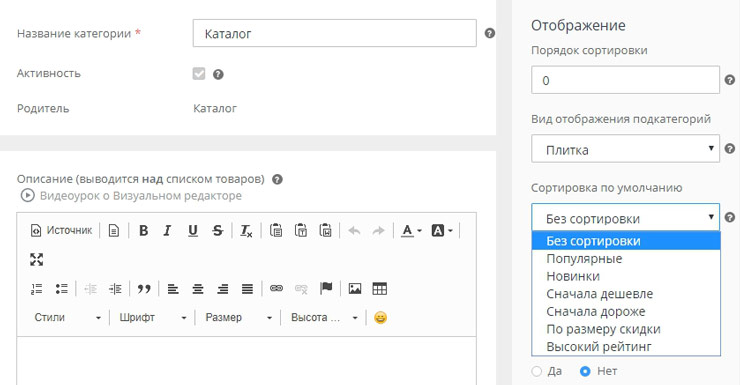Align text right
The height and width of the screenshot is (385, 740).
223,288
